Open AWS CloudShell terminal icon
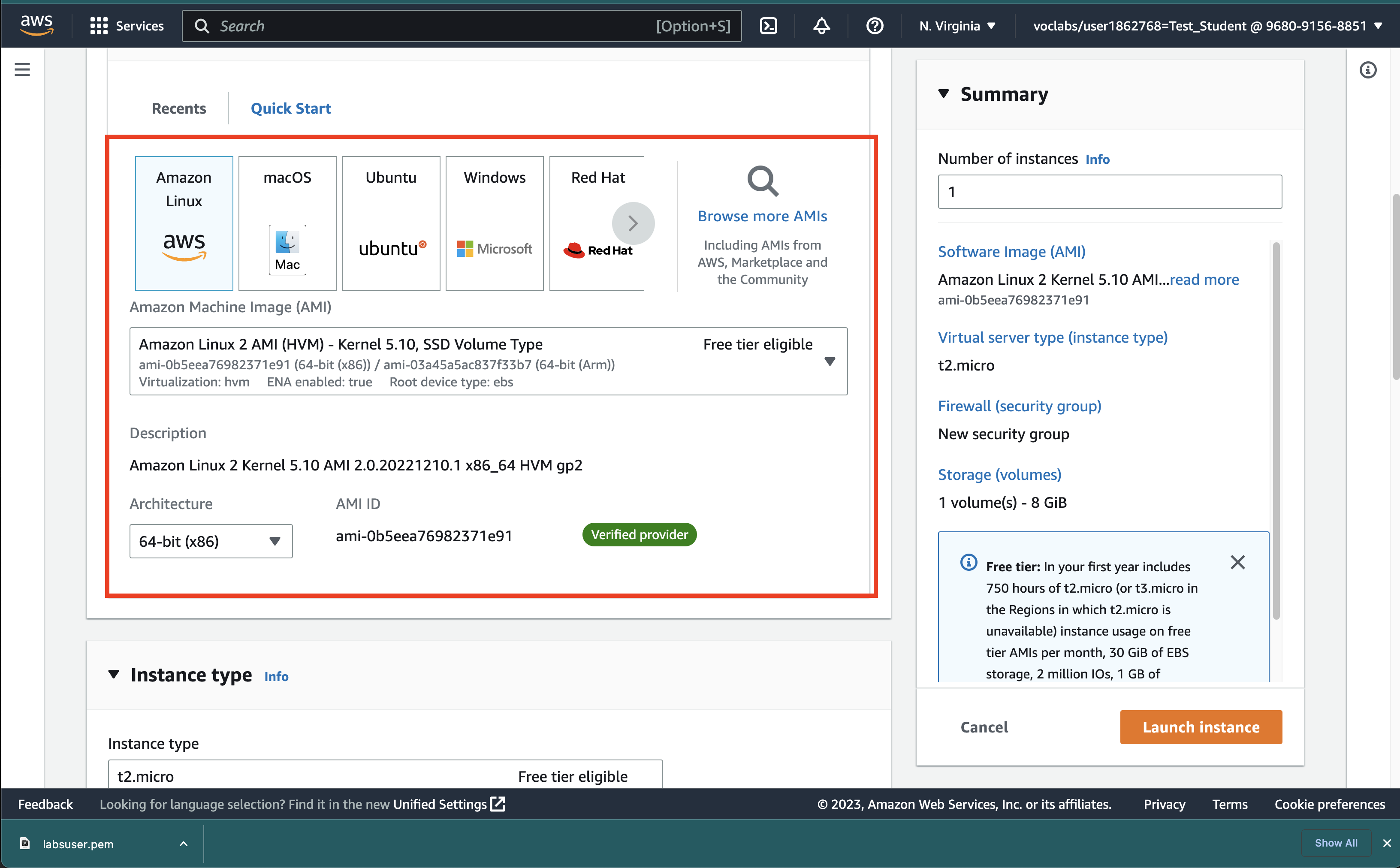This screenshot has width=1400, height=868. [768, 26]
